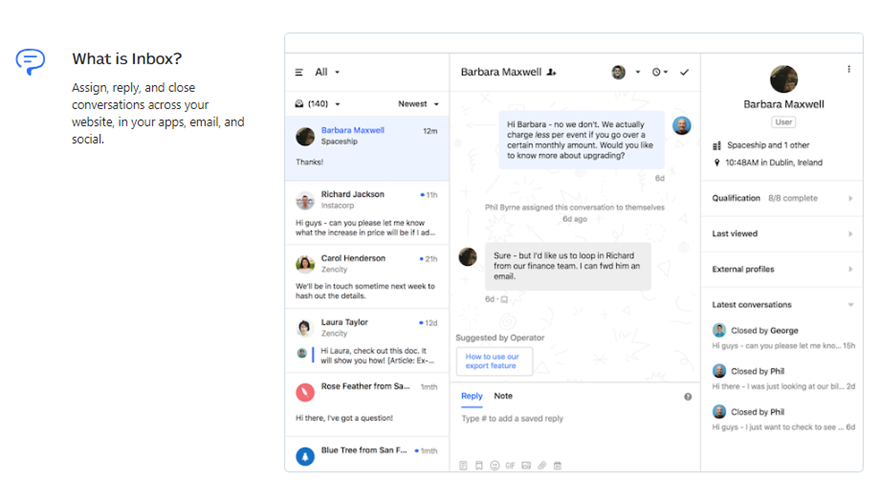Click the insert image icon in reply toolbar

526,465
